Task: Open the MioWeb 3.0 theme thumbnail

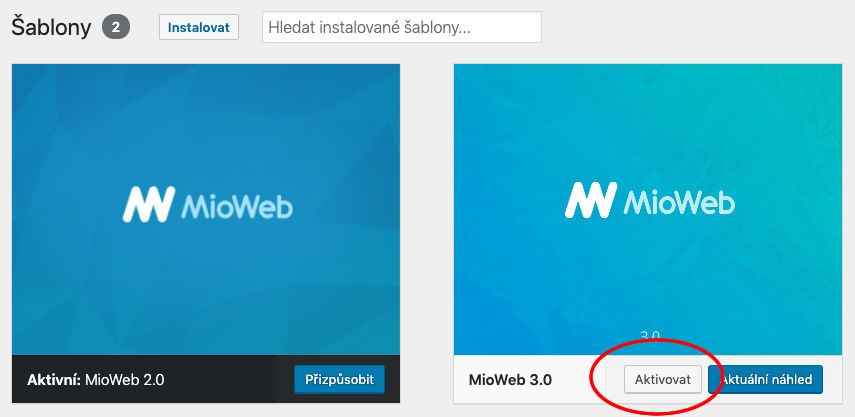Action: click(x=648, y=210)
